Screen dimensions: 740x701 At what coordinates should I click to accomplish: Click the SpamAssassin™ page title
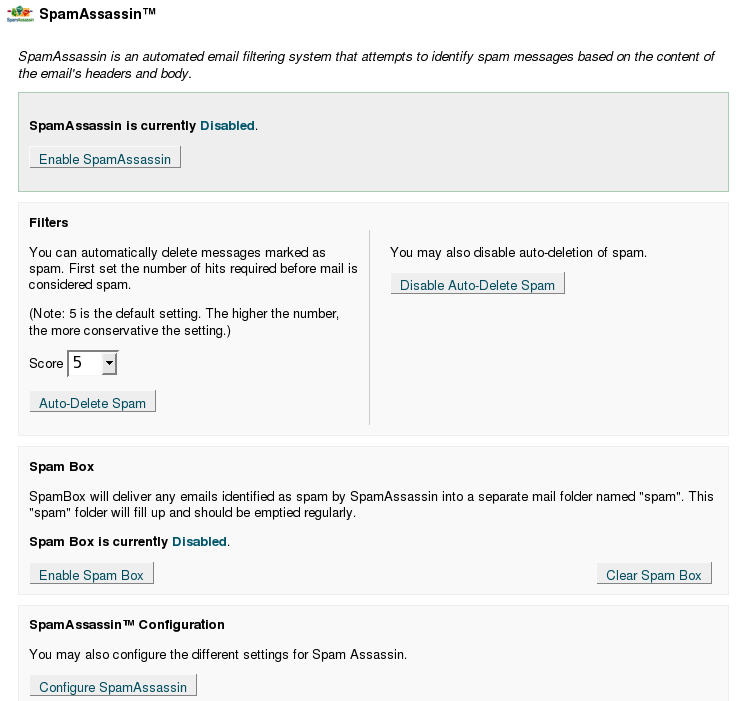pyautogui.click(x=98, y=15)
